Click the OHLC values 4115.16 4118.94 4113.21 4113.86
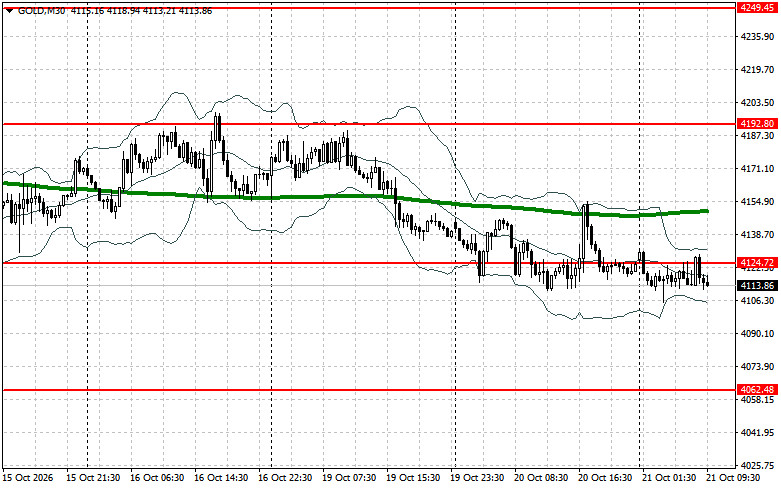The image size is (781, 489). [141, 11]
